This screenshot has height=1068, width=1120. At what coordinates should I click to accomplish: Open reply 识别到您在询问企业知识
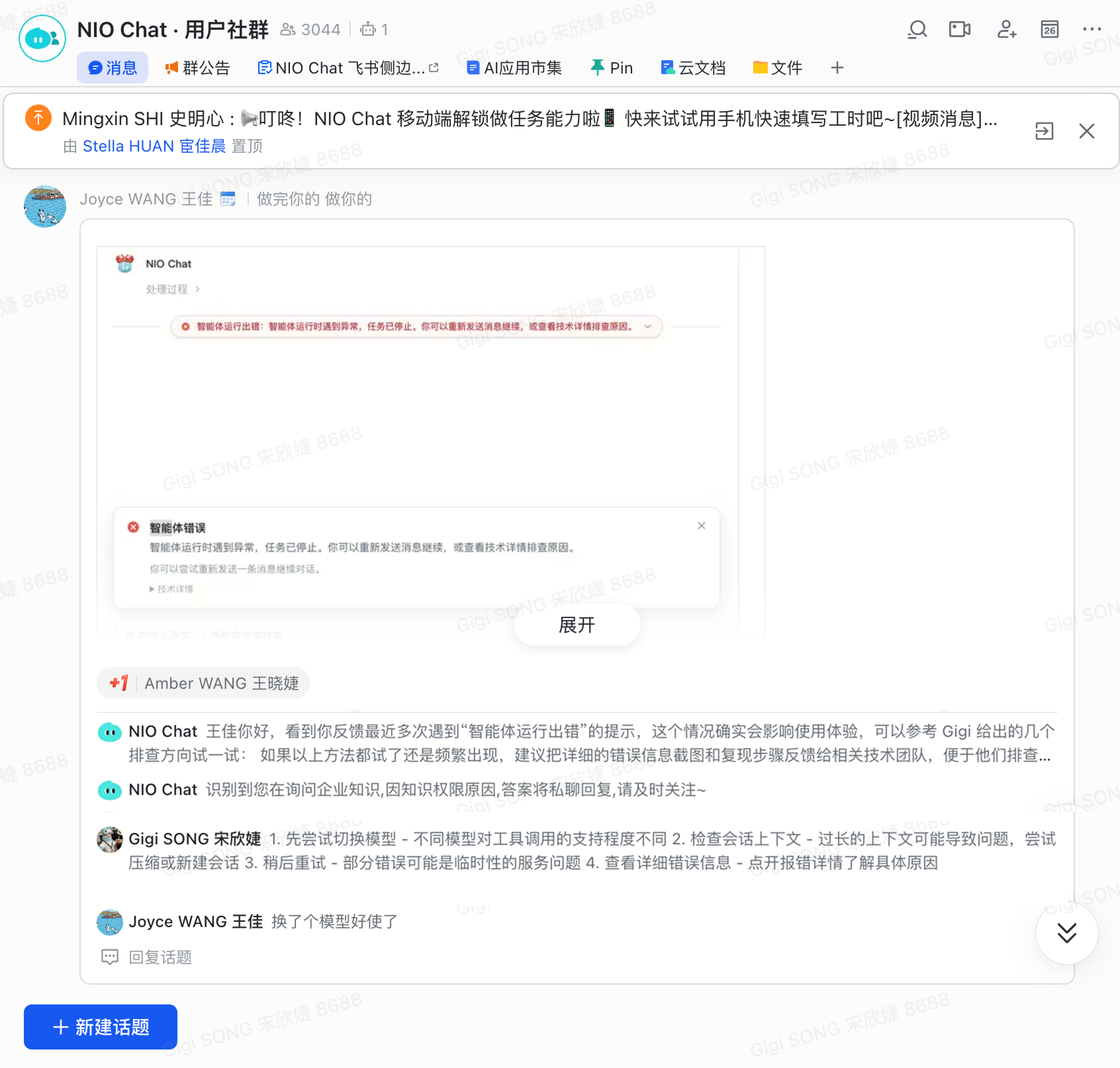(x=455, y=790)
